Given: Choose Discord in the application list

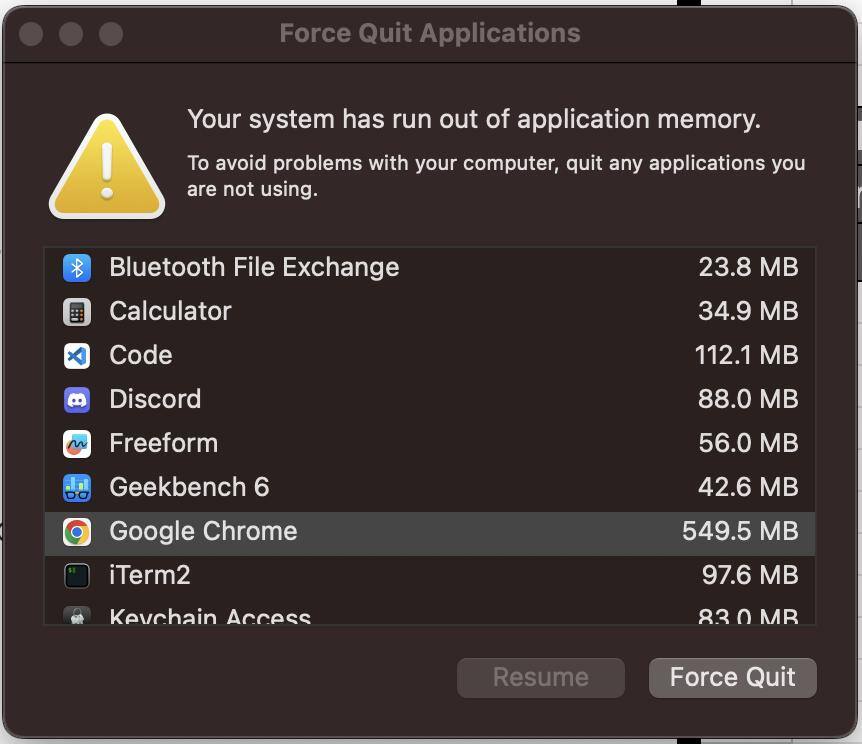Looking at the screenshot, I should pos(155,400).
